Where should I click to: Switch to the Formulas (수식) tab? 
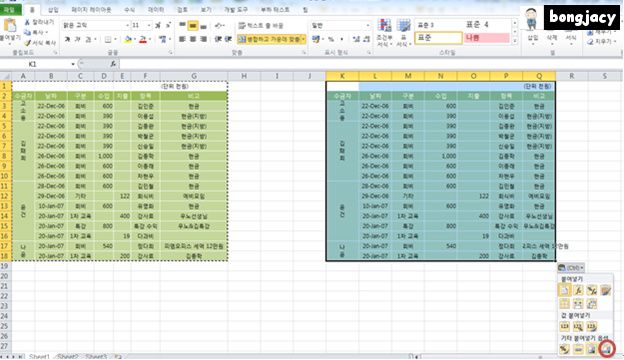(129, 10)
